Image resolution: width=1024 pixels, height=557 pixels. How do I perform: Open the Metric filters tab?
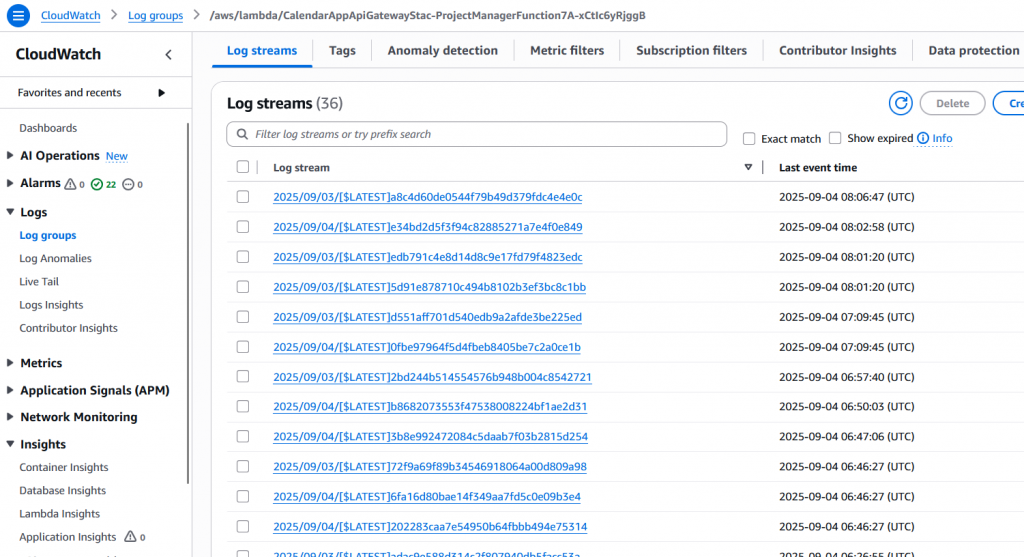click(567, 50)
